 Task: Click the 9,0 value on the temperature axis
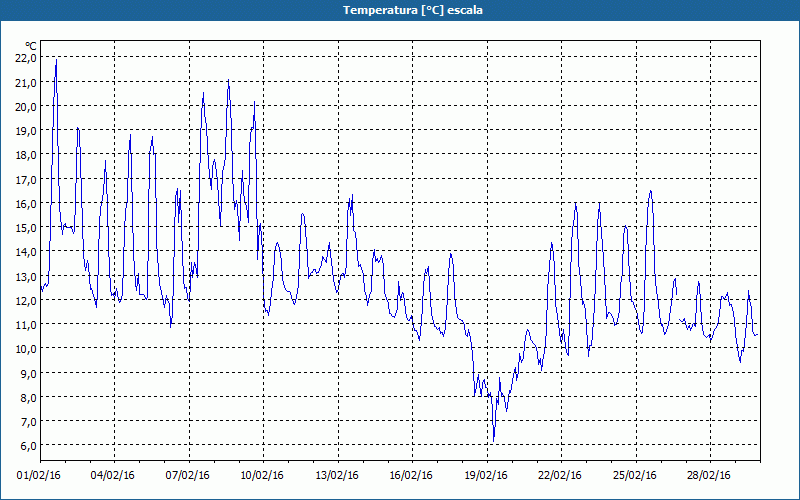pos(29,373)
